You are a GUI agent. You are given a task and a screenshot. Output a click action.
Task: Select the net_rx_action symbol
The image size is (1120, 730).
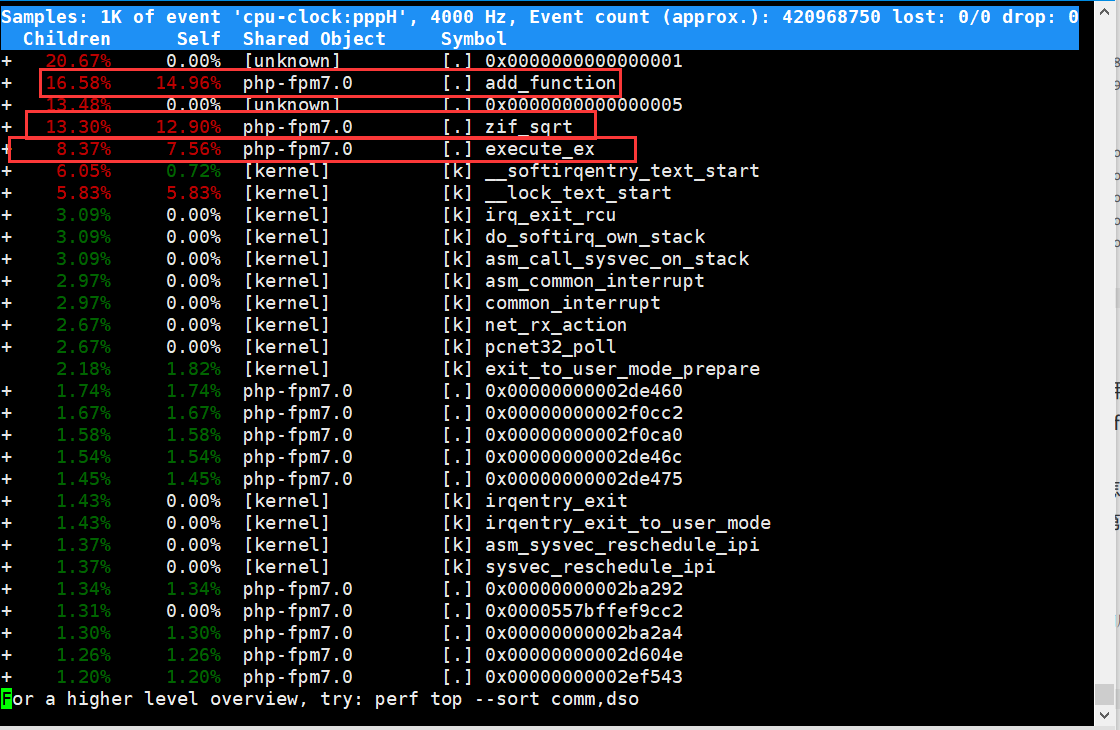(556, 325)
